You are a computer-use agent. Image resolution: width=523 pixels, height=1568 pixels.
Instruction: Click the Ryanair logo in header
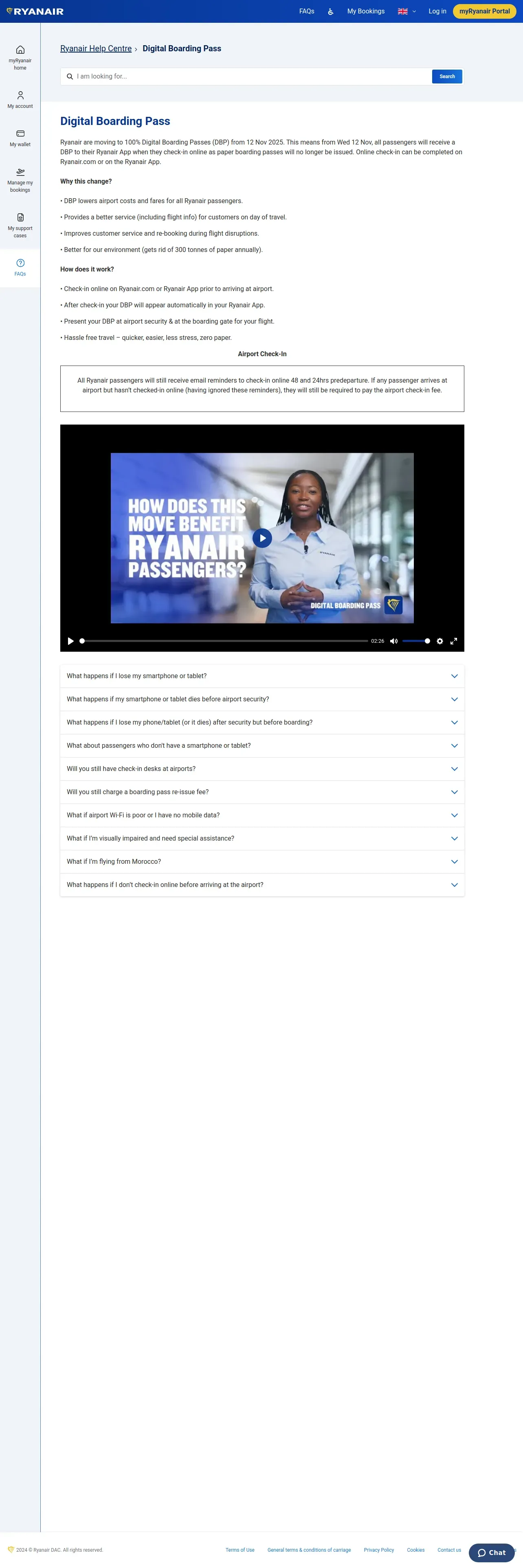35,11
